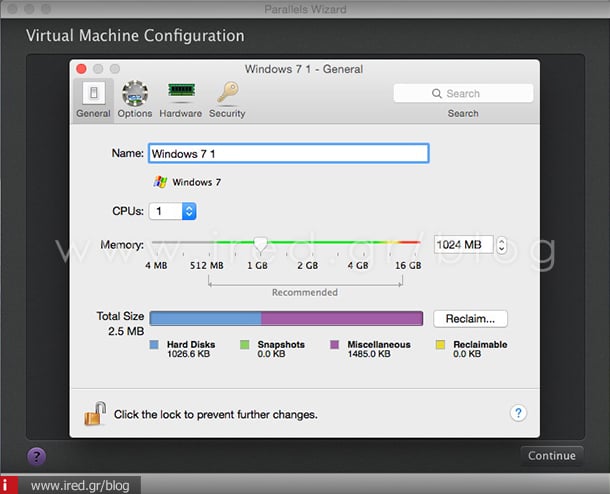Screen dimensions: 610x494
Task: Click the 'Windows 7' OS type text
Action: click(x=196, y=182)
